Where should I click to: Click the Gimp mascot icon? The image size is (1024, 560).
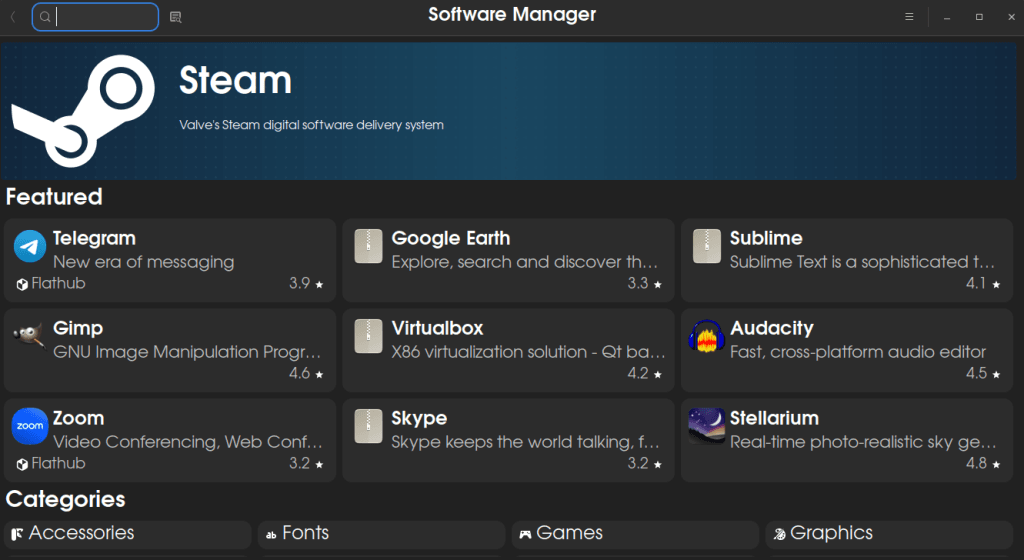(29, 337)
